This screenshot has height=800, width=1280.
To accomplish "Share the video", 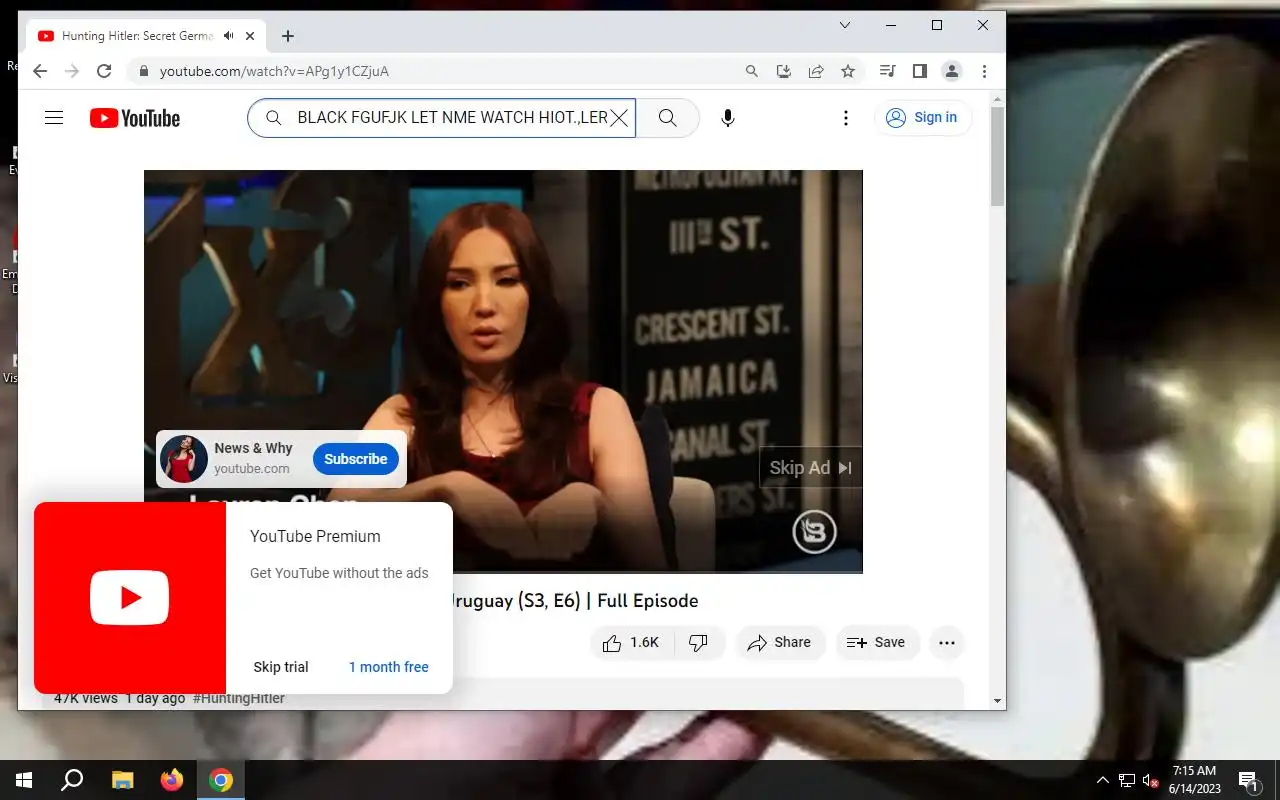I will pyautogui.click(x=780, y=643).
